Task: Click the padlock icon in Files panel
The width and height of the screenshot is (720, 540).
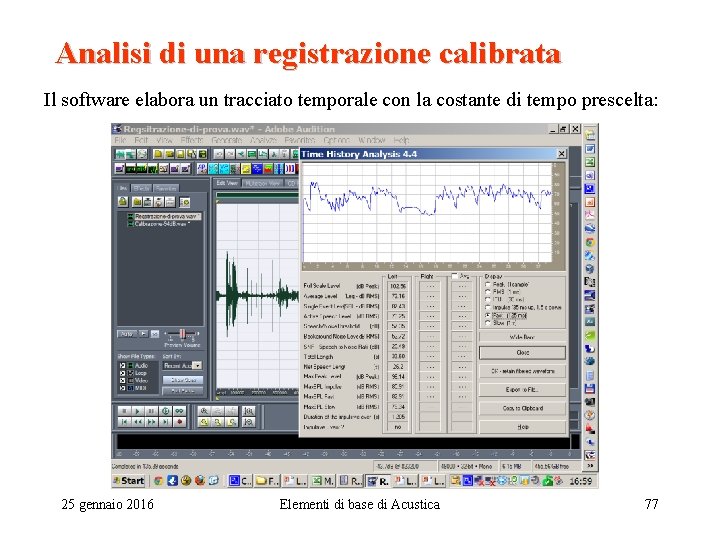Action: (123, 202)
